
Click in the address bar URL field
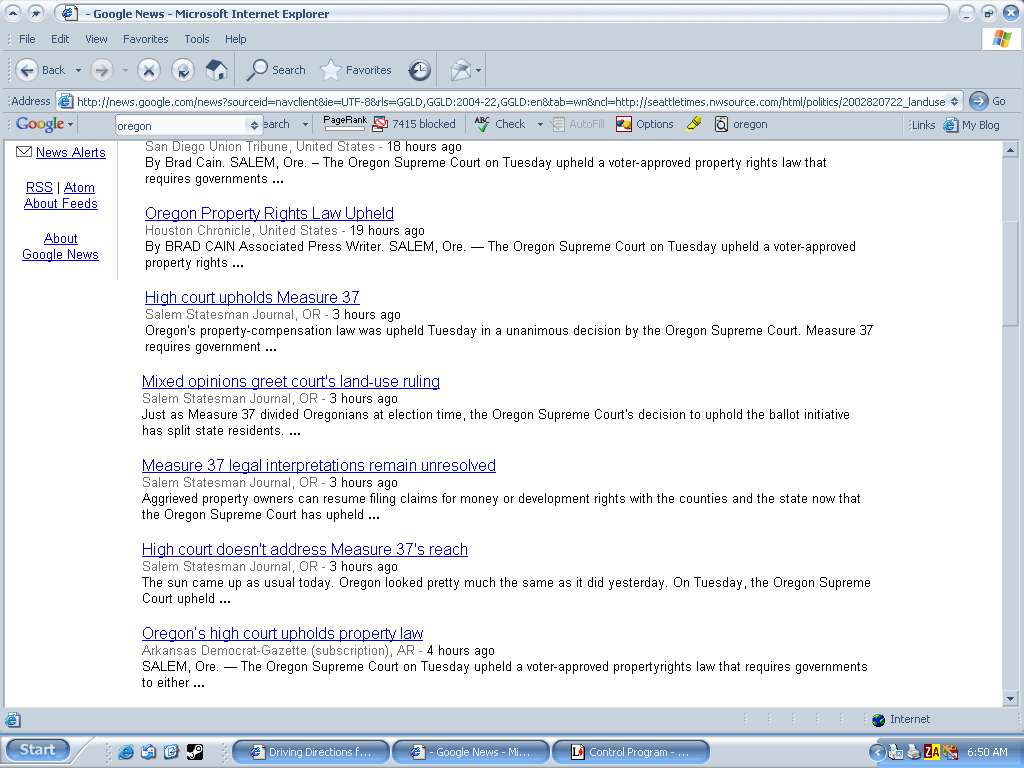coord(511,101)
